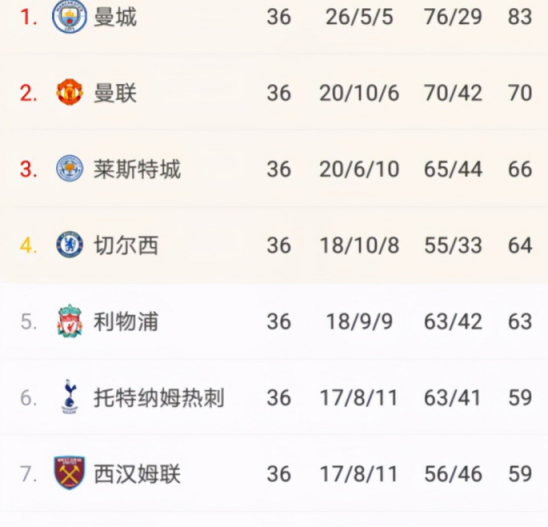Viewport: 548px width, 527px height.
Task: Select Manchester City's 83 points value
Action: point(520,17)
